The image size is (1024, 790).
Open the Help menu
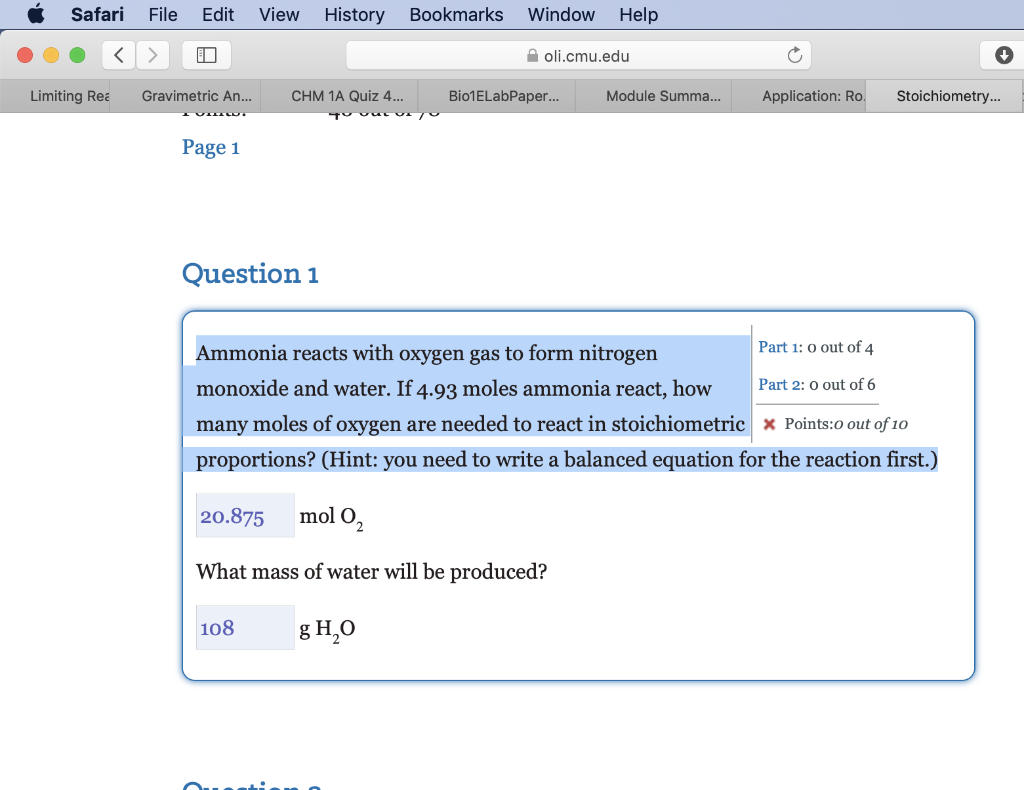point(639,14)
